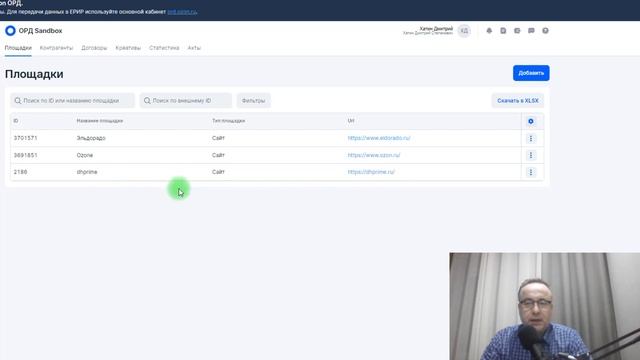Click the Площадки page heading
640x360 pixels.
coord(34,74)
